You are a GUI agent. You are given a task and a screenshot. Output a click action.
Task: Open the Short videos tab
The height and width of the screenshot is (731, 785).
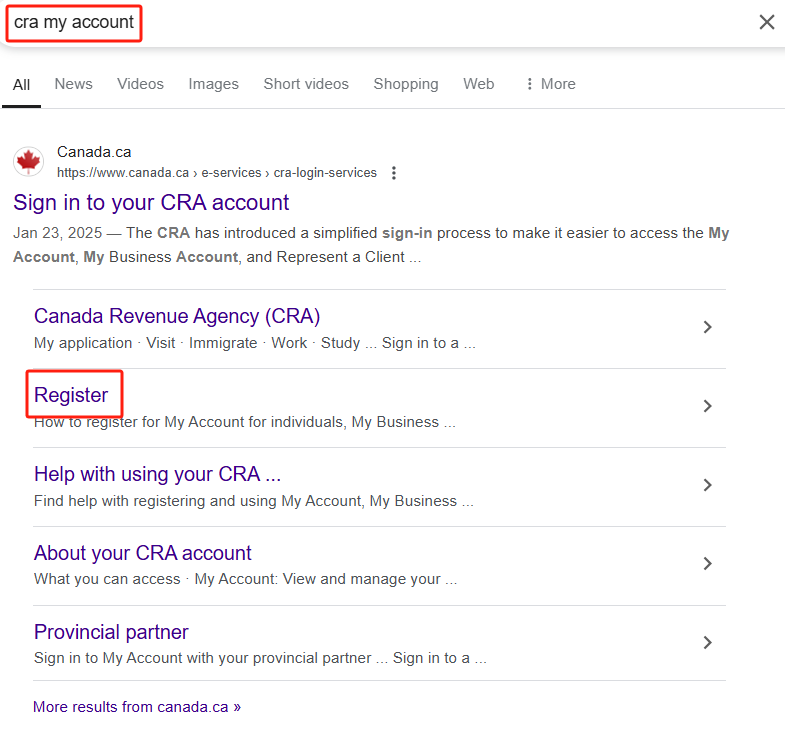click(x=306, y=84)
